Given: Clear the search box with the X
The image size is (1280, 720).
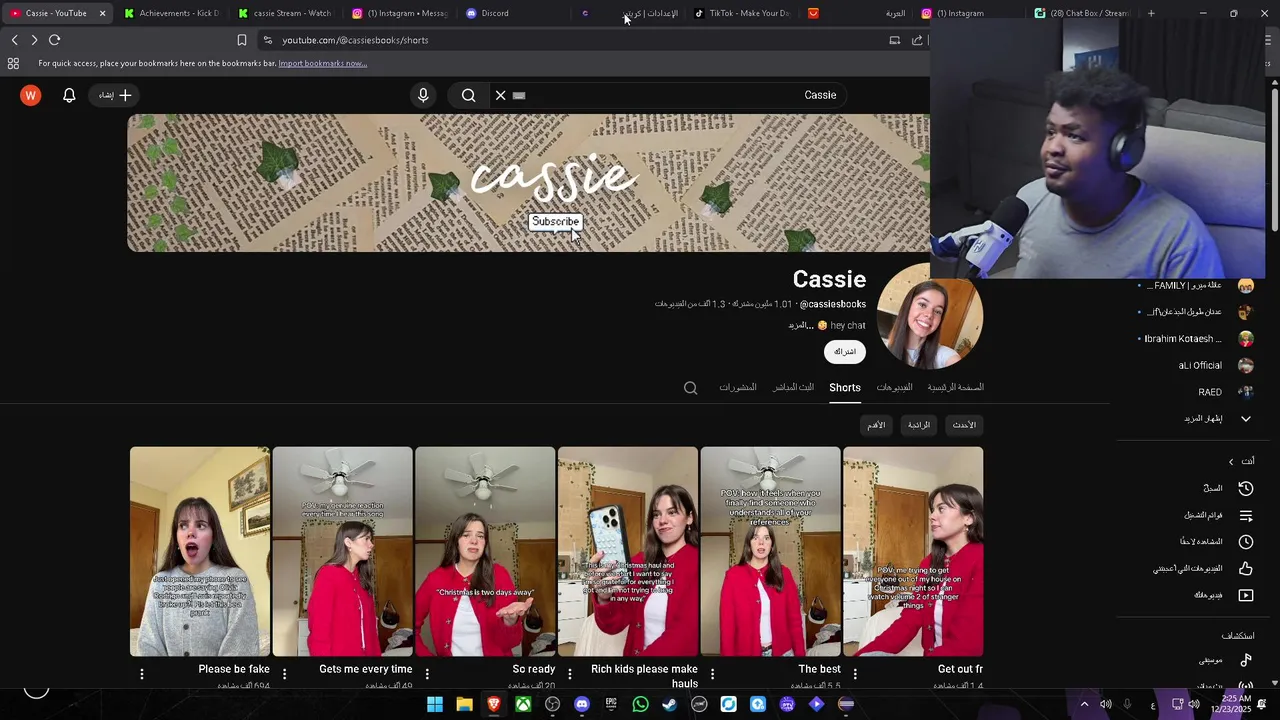Looking at the screenshot, I should click(x=501, y=95).
